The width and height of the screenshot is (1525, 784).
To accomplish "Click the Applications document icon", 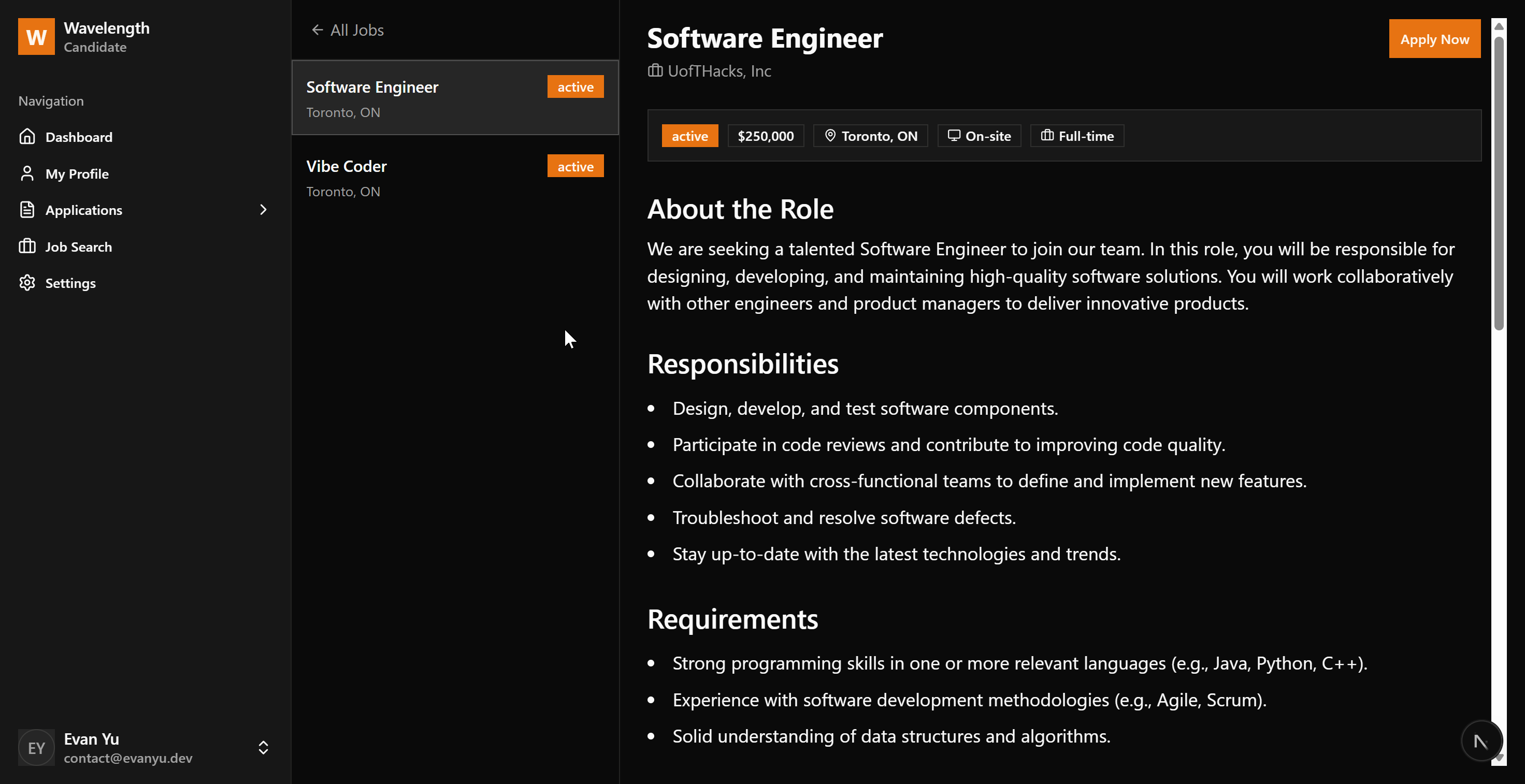I will (x=27, y=209).
